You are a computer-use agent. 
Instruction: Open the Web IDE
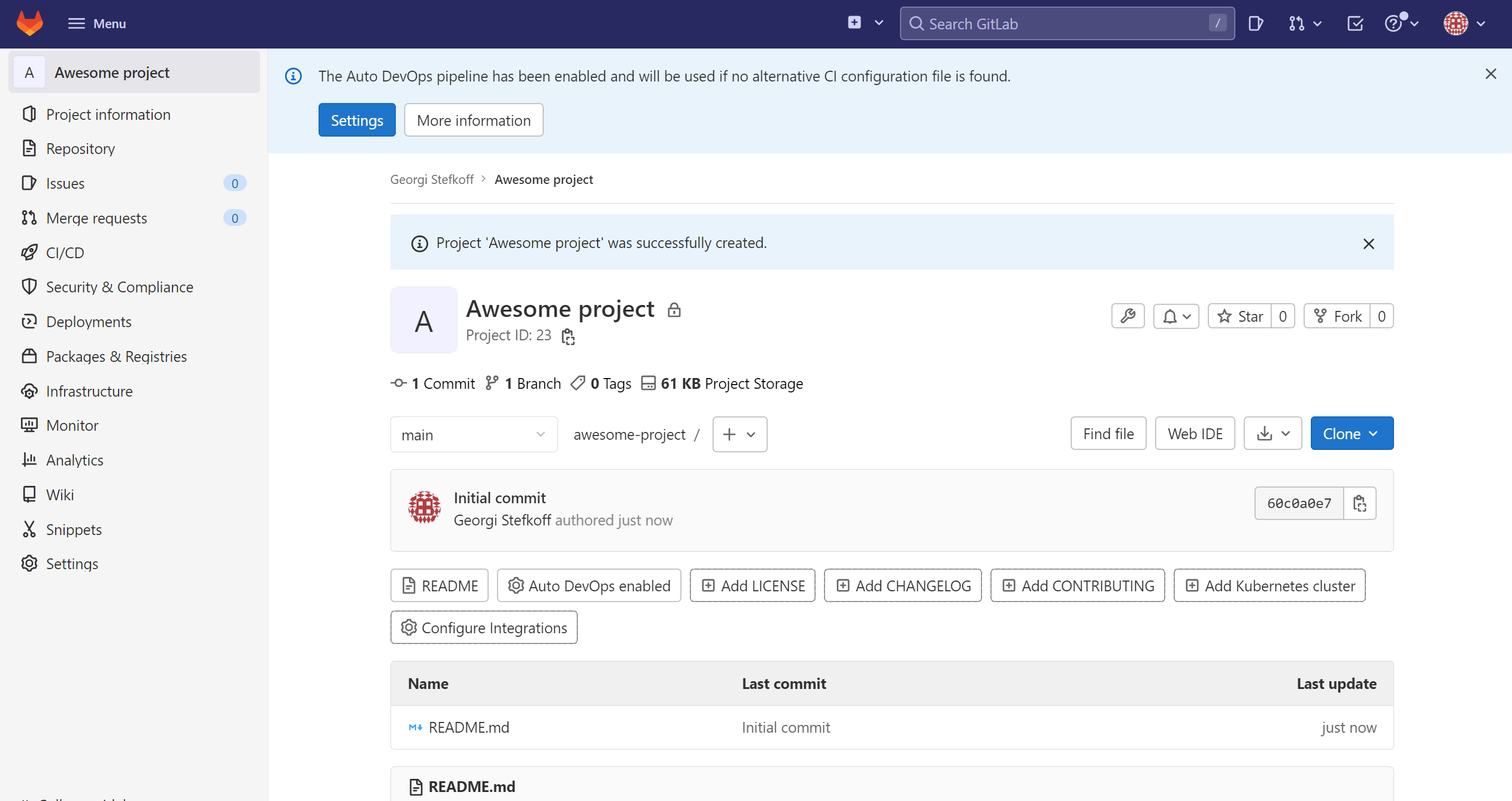(1195, 434)
